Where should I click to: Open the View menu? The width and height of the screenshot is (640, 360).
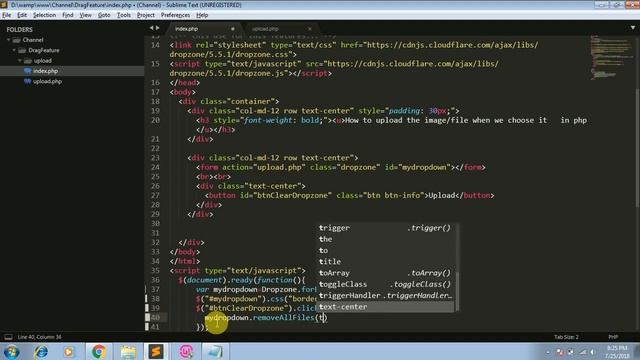point(85,15)
